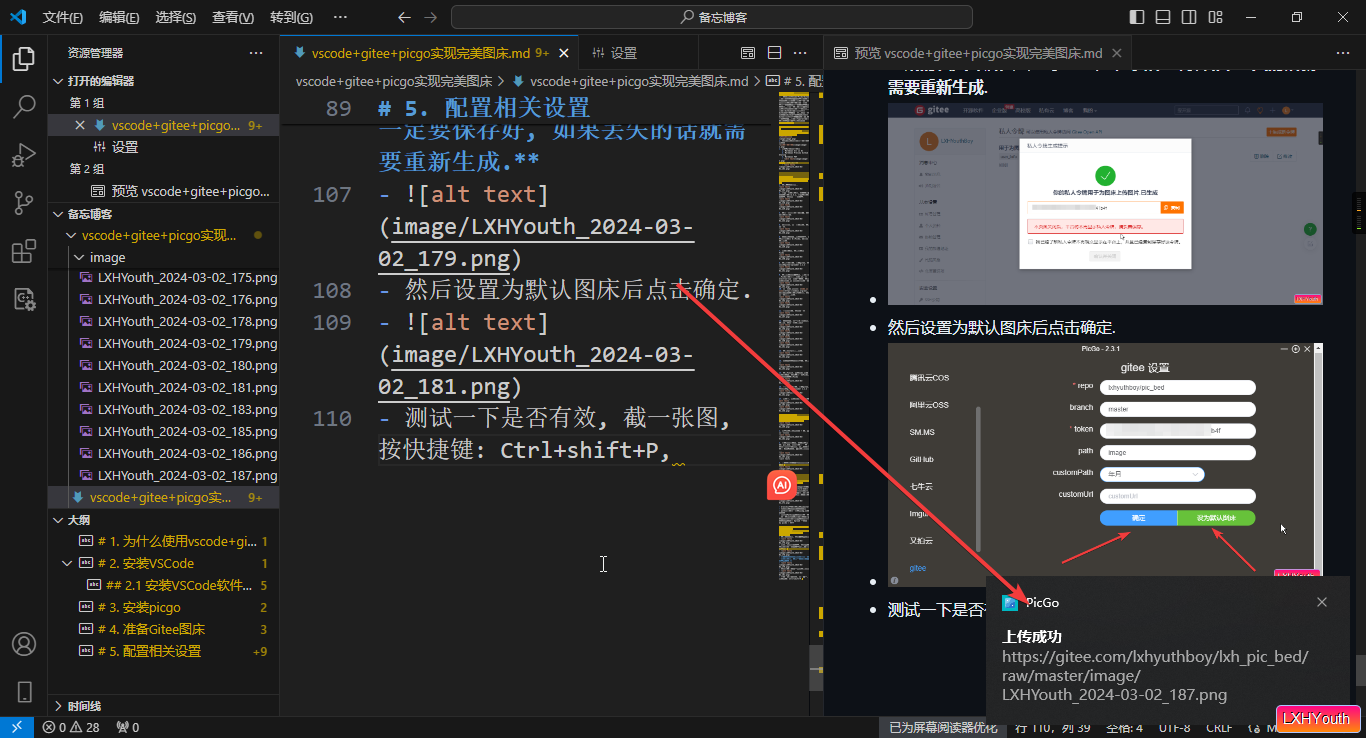The image size is (1366, 738).
Task: Open the Search view in activity bar
Action: [x=24, y=107]
